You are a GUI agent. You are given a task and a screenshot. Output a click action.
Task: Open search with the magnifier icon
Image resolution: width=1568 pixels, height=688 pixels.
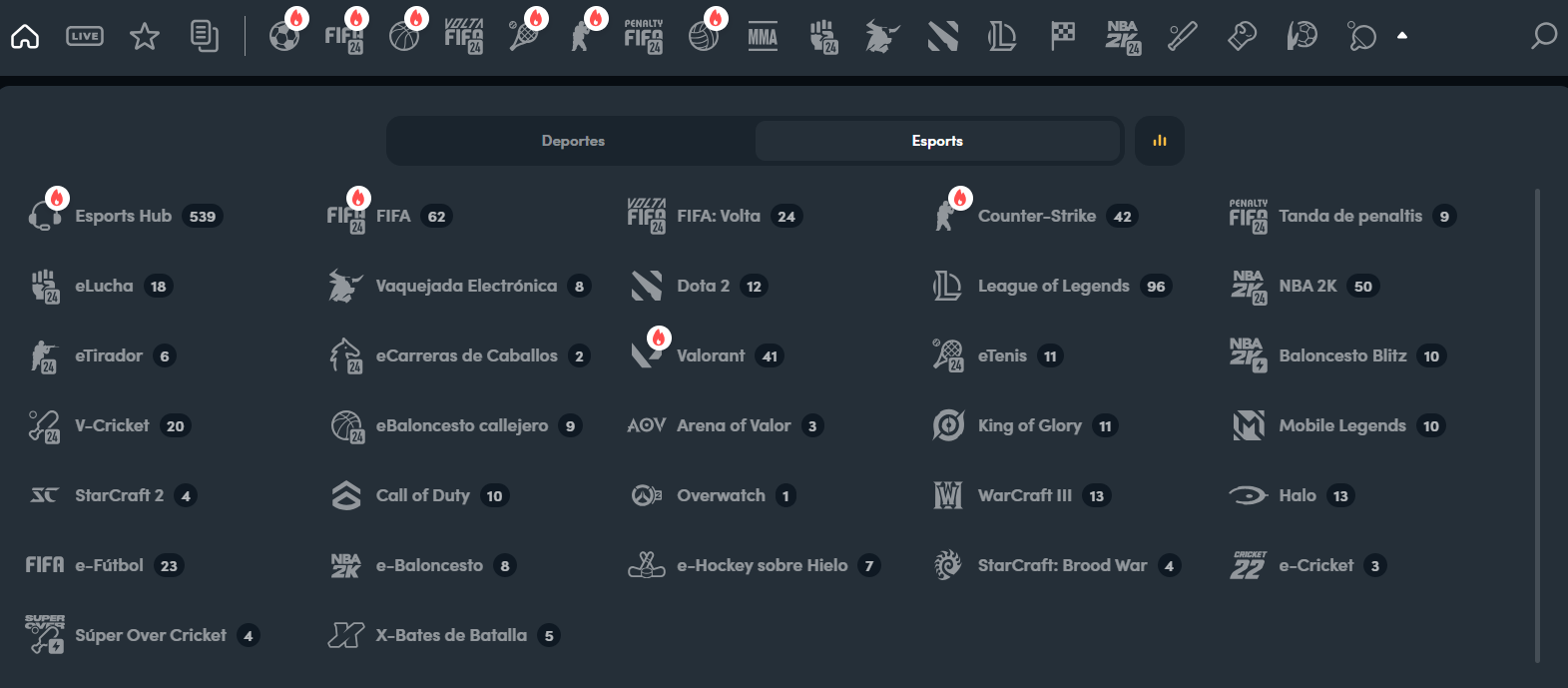[1544, 37]
